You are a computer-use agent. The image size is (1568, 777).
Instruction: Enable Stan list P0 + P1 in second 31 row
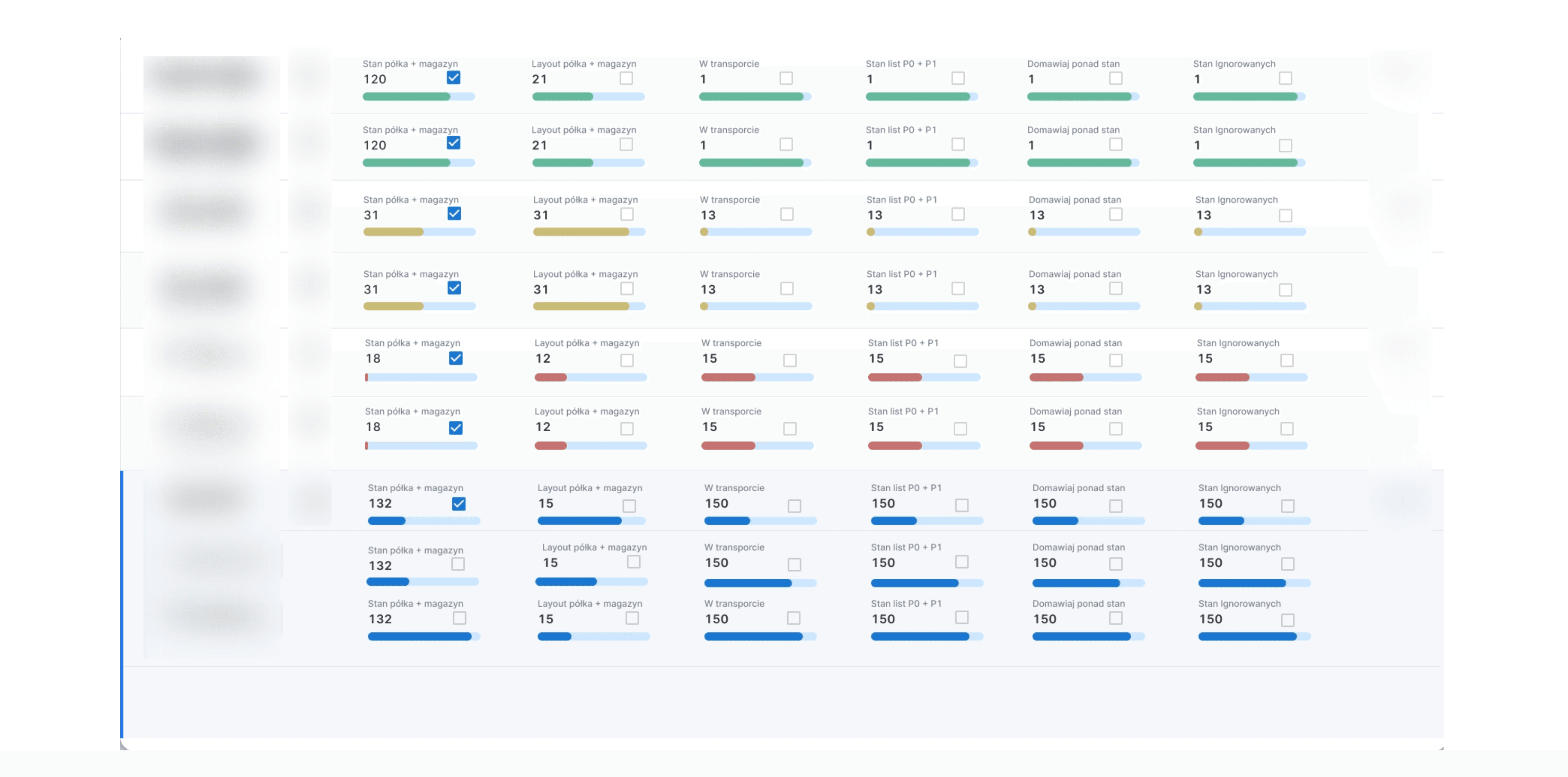[x=958, y=289]
